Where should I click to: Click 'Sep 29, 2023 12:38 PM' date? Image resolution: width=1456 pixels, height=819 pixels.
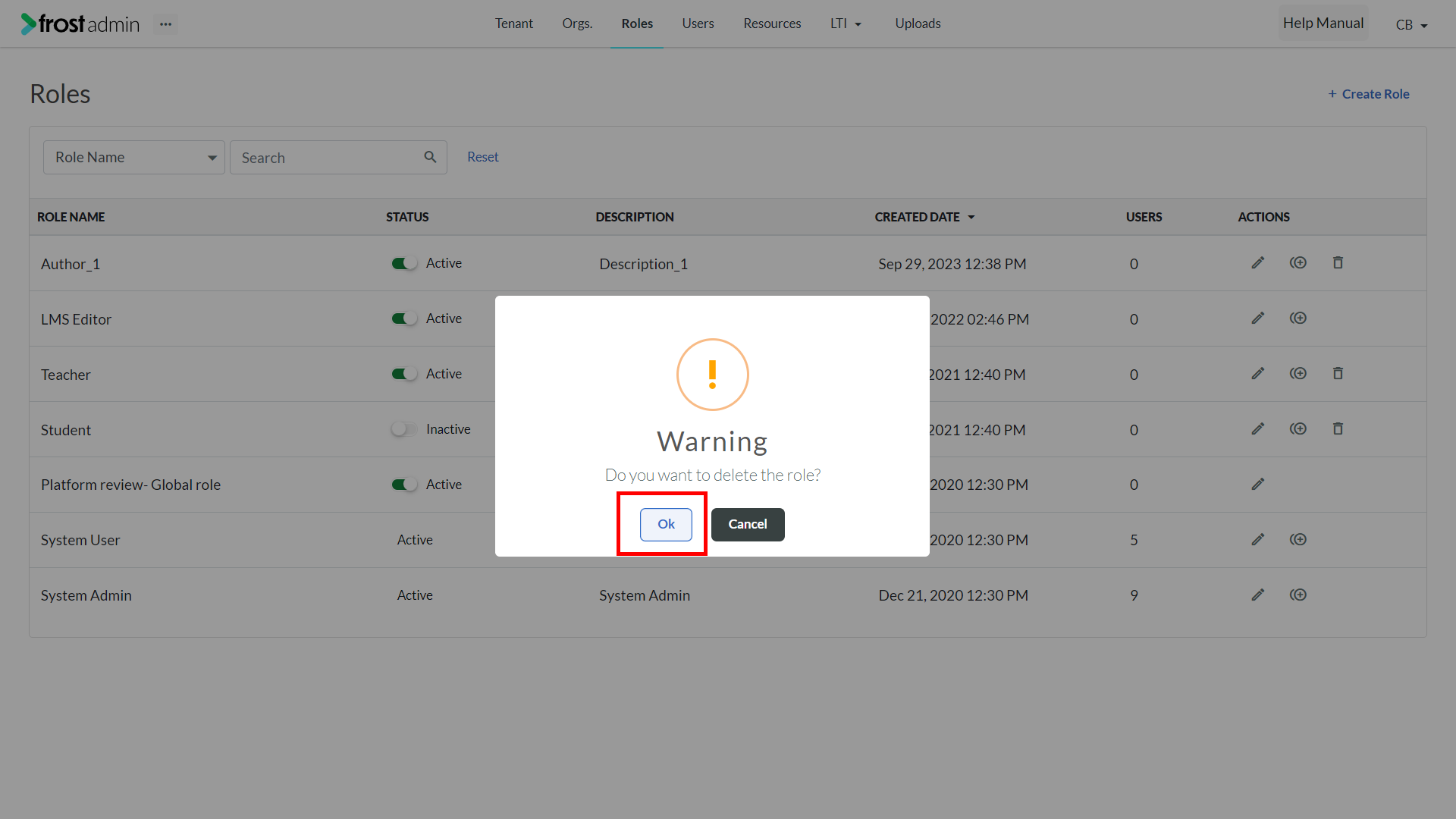(952, 264)
